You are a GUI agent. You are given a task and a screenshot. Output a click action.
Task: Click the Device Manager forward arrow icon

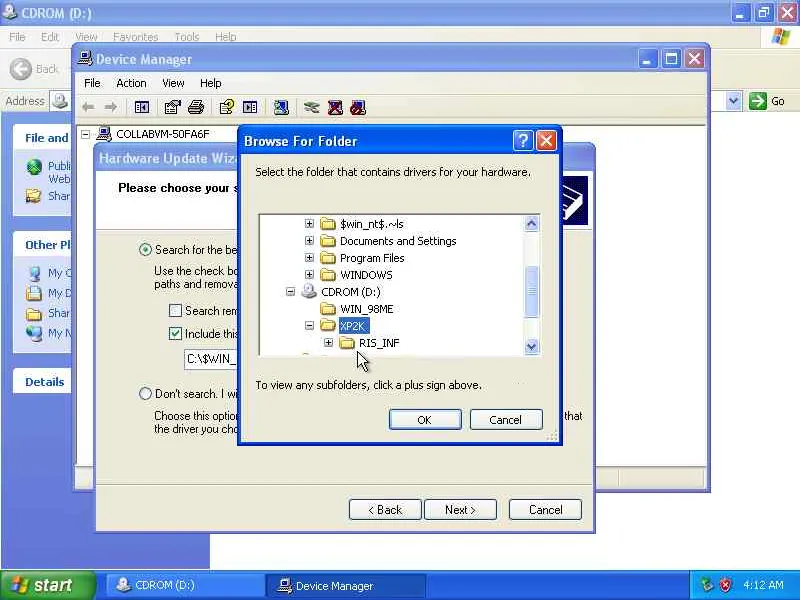(x=111, y=107)
